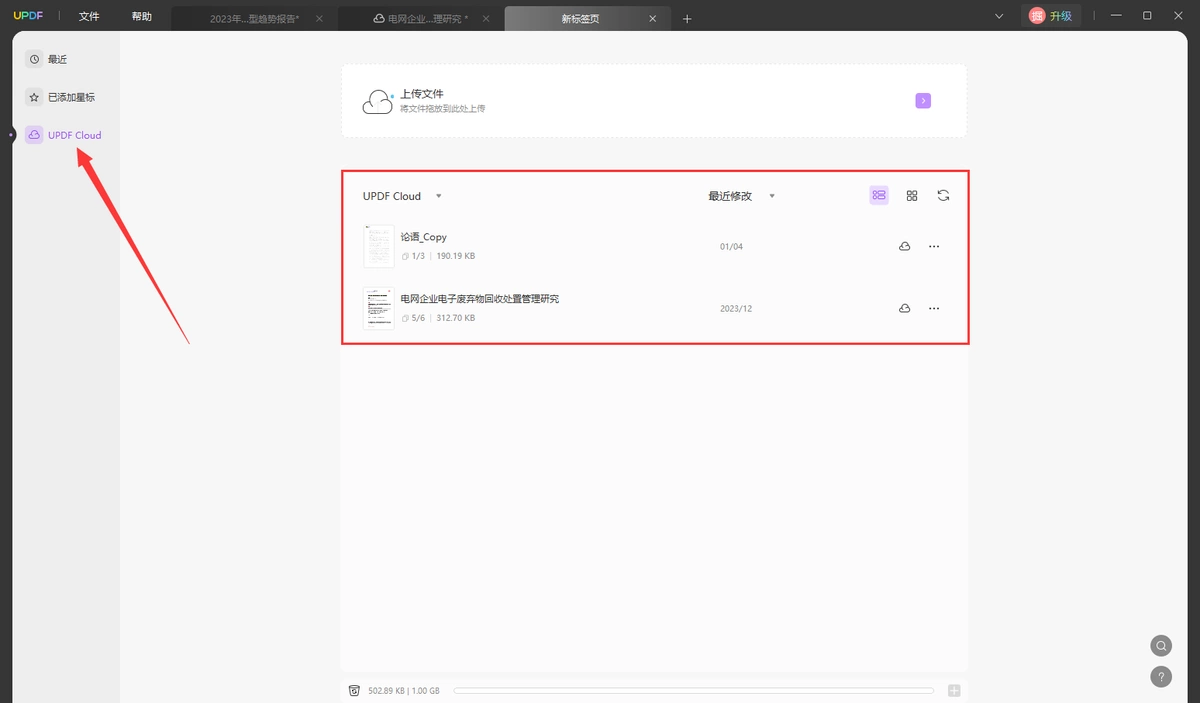Open the help question mark button
Viewport: 1200px width, 703px height.
[x=1160, y=677]
